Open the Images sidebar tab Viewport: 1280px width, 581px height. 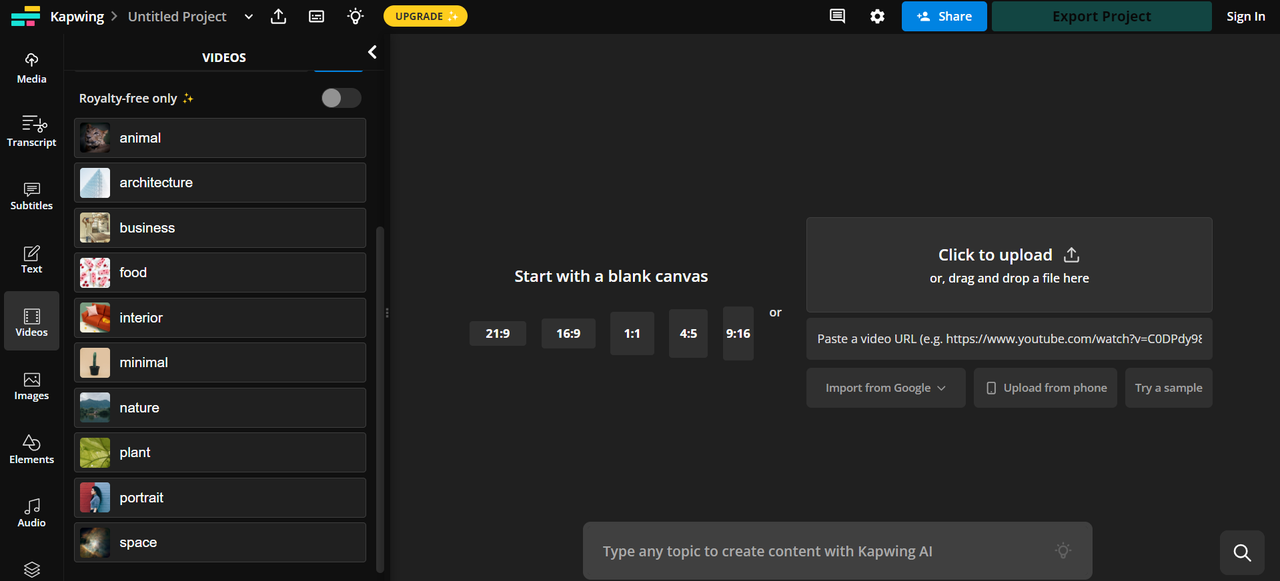click(x=32, y=385)
